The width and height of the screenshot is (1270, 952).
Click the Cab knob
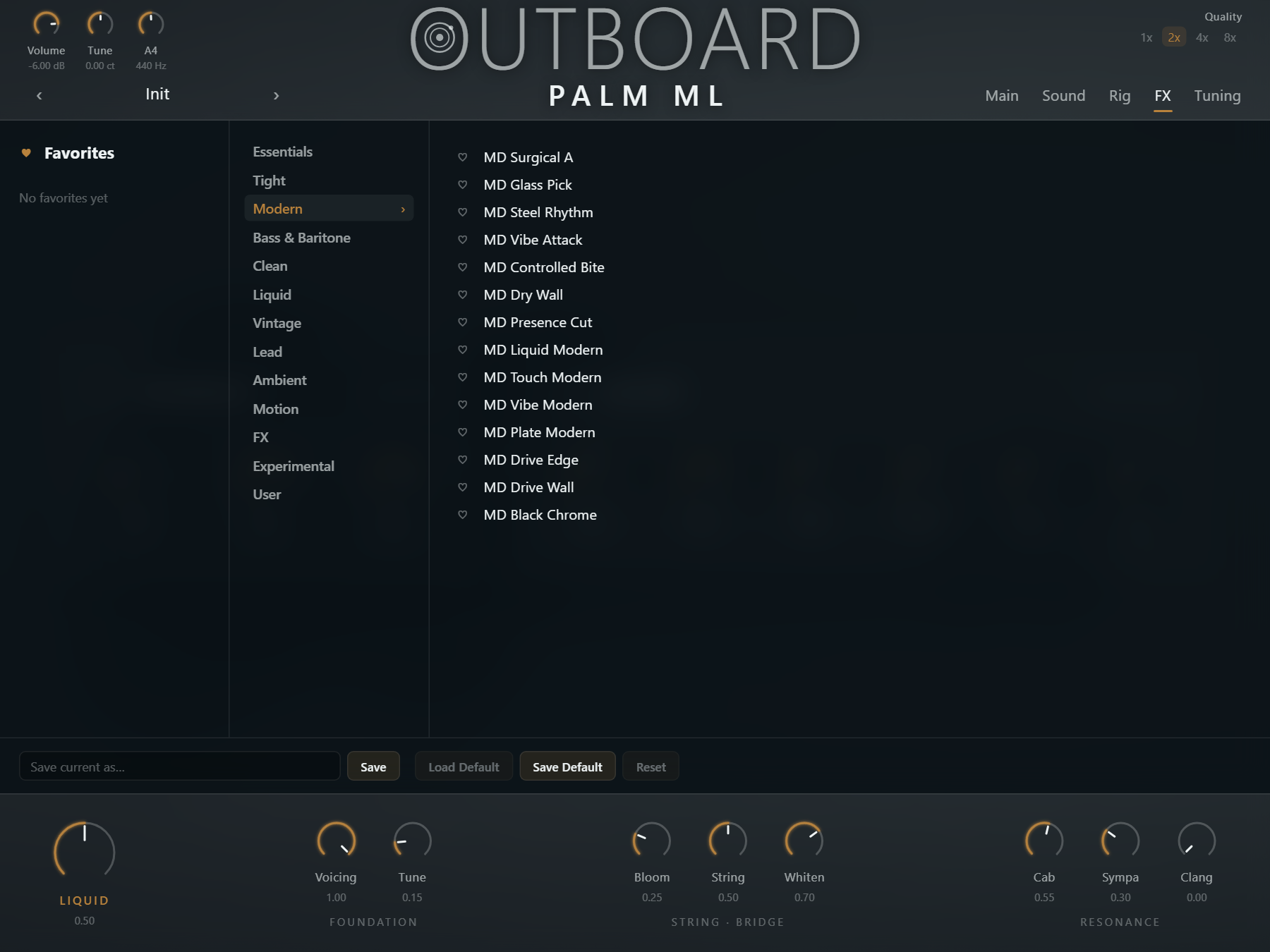(1044, 841)
